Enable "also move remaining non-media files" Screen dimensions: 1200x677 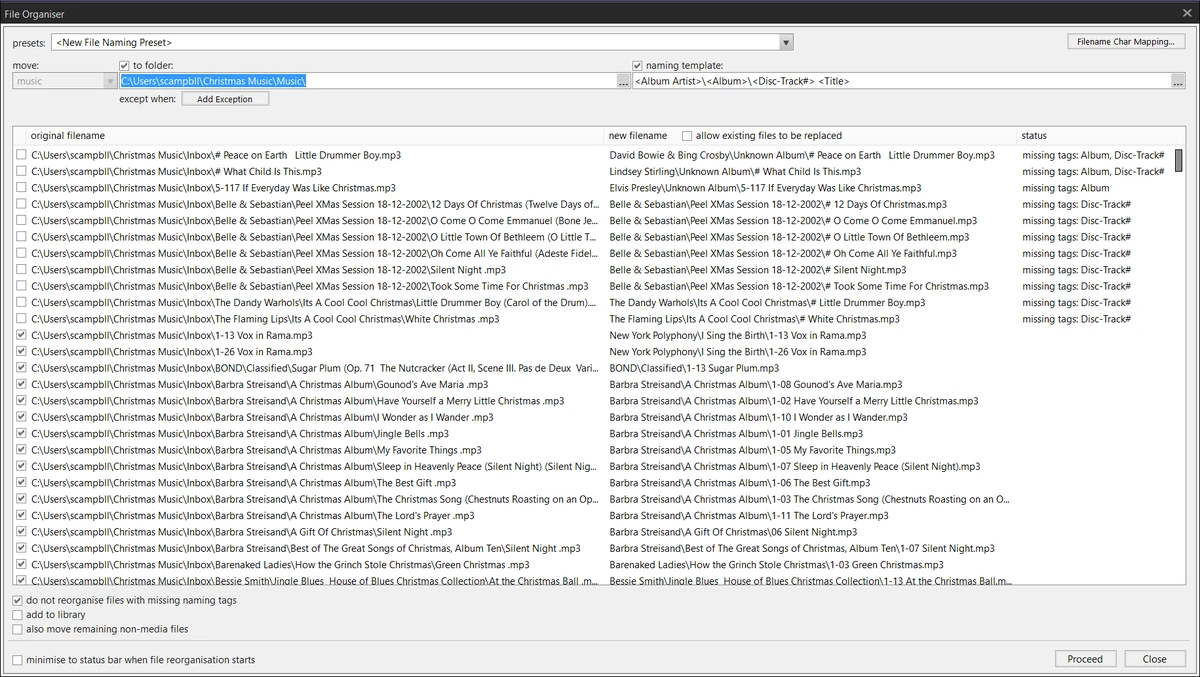tap(17, 631)
